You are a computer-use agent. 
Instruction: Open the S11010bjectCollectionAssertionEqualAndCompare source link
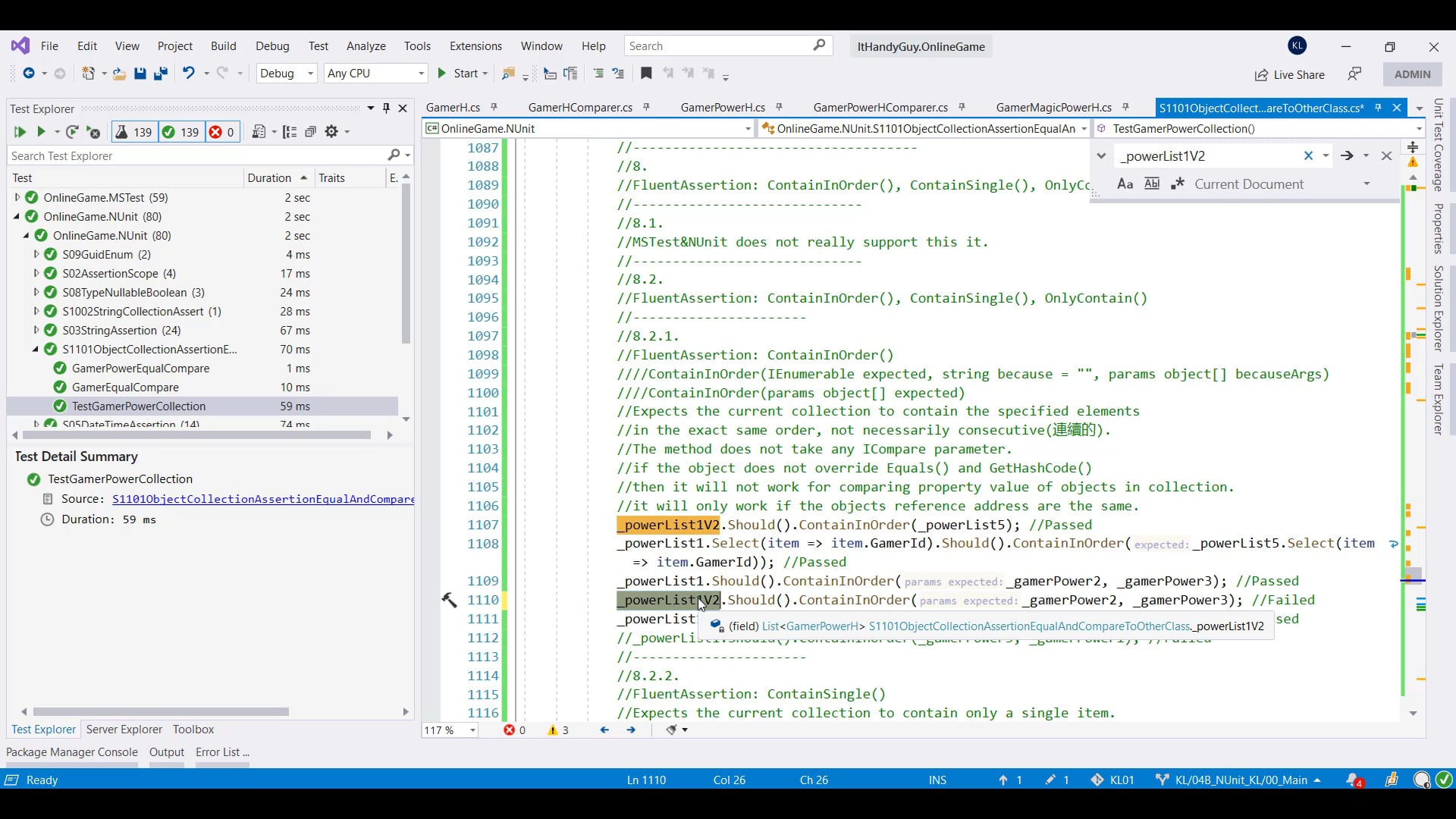(x=262, y=499)
